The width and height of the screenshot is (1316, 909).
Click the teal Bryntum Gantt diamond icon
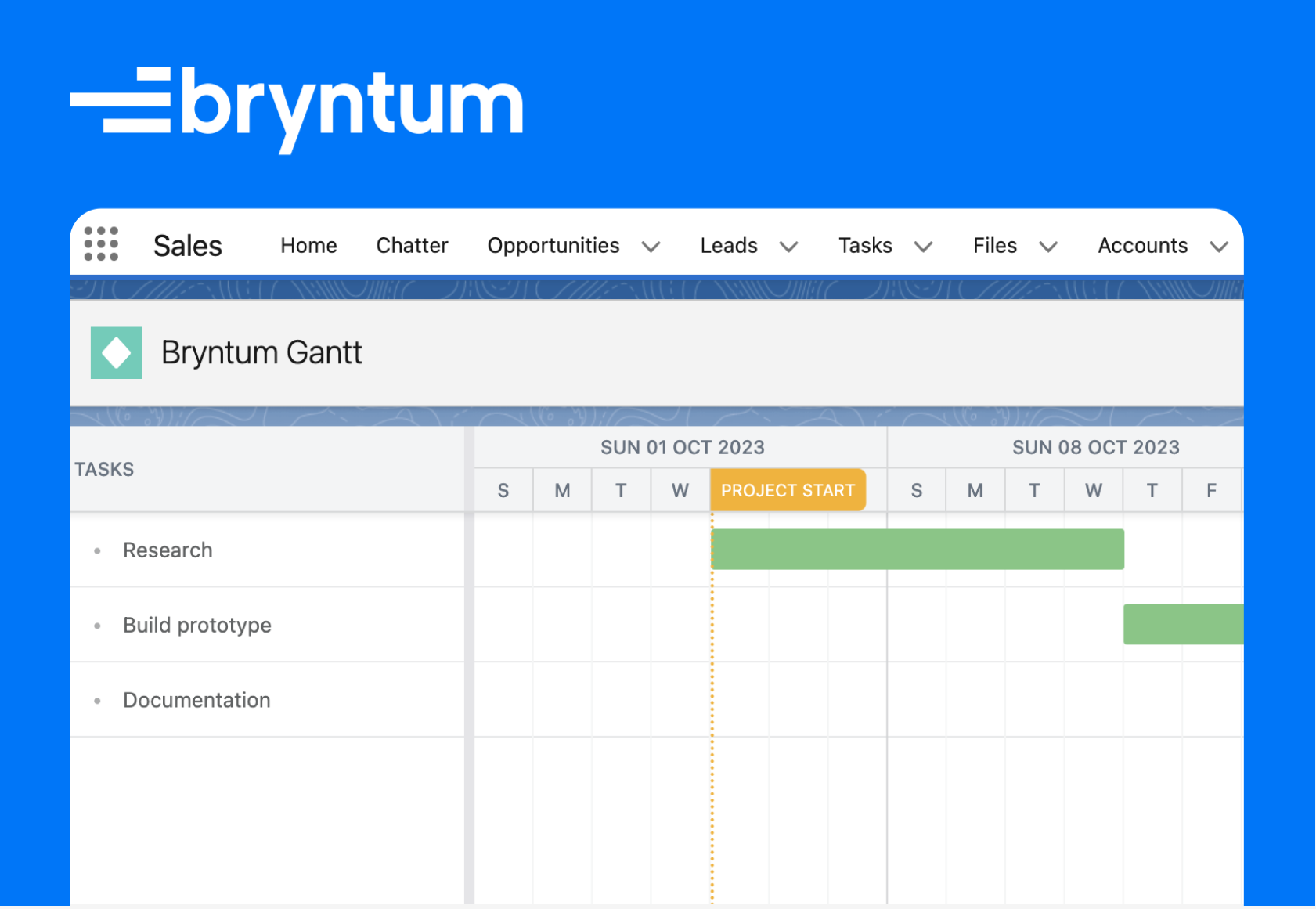pos(116,352)
